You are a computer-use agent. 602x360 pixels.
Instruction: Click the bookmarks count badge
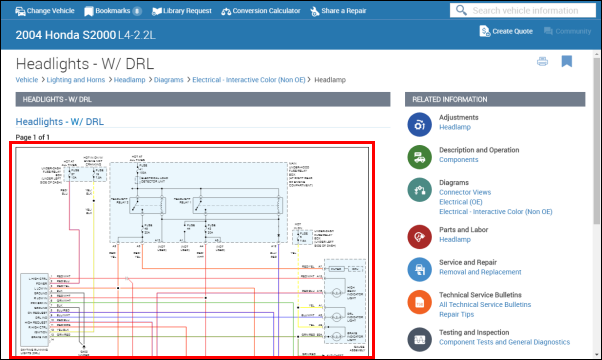[x=137, y=11]
